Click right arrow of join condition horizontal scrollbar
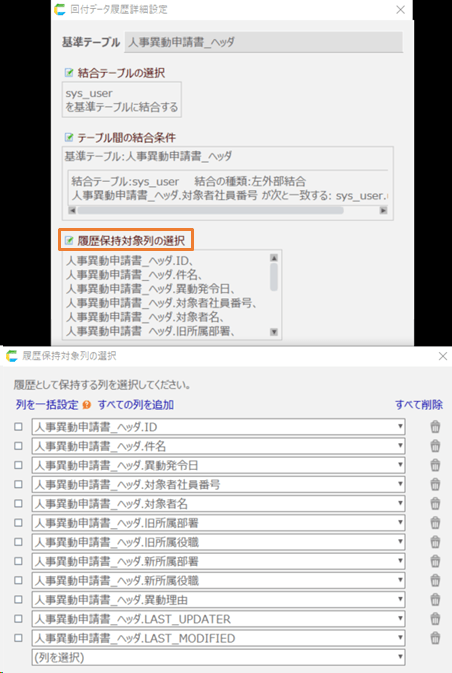Image resolution: width=452 pixels, height=673 pixels. 383,210
